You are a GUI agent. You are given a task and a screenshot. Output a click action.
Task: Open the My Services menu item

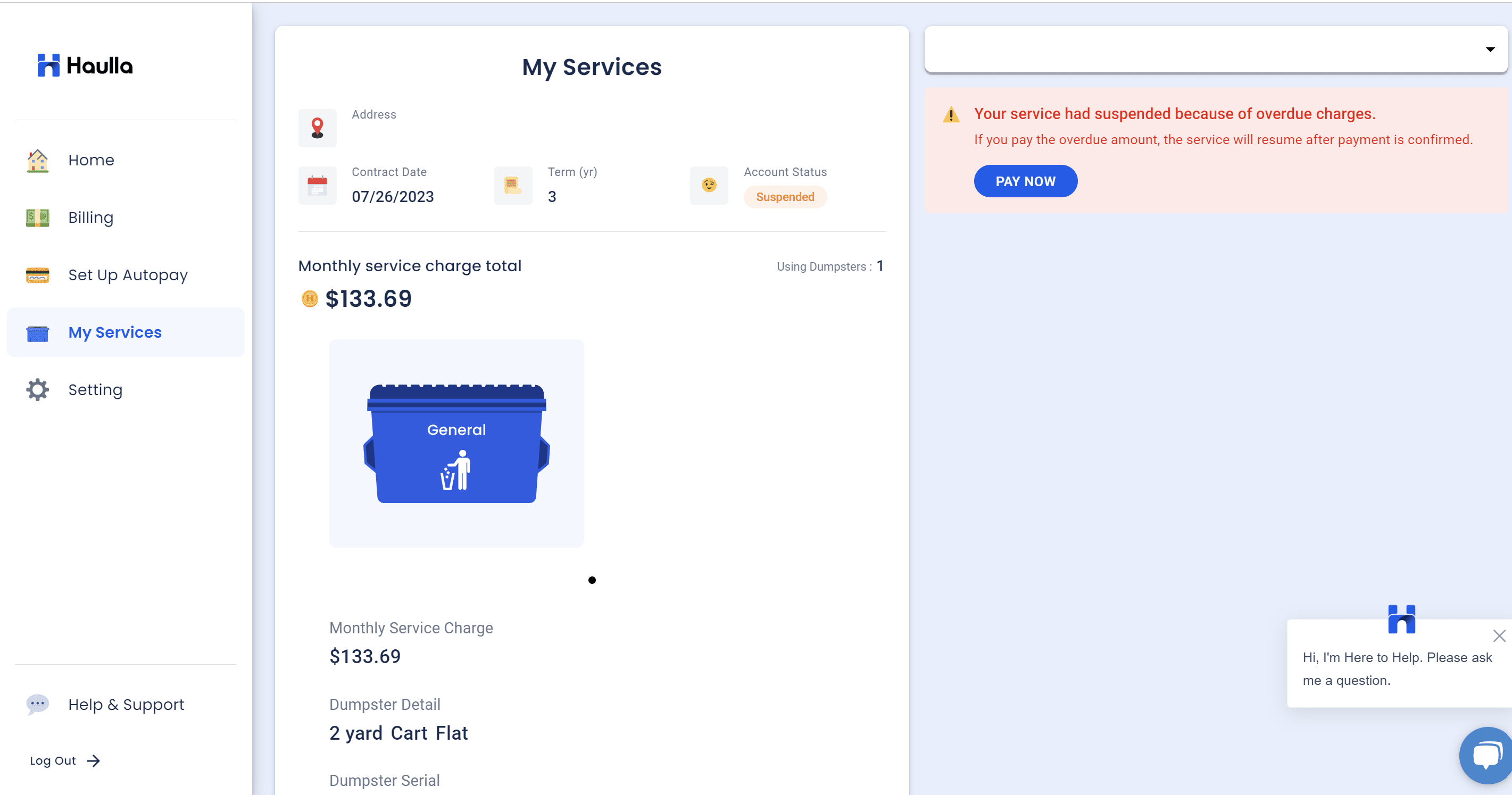115,332
